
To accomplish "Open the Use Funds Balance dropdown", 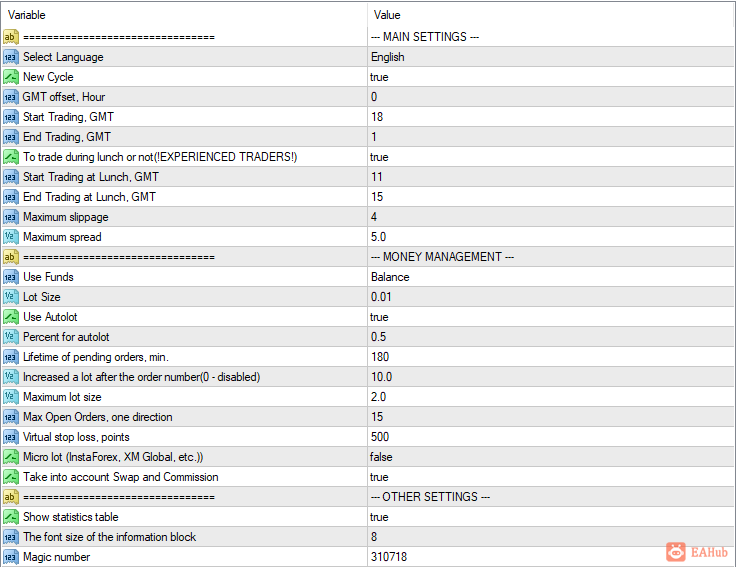I will coord(390,277).
